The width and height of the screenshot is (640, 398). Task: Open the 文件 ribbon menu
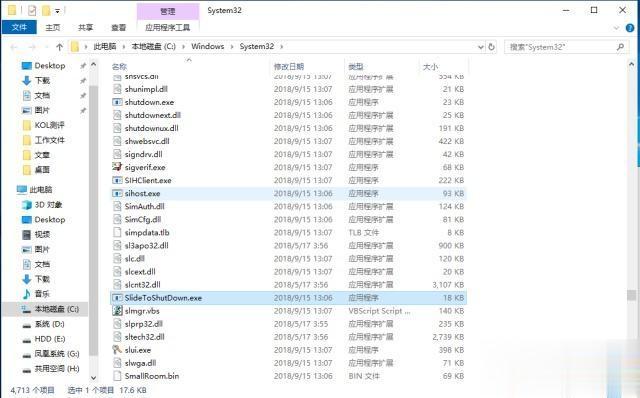tap(19, 27)
